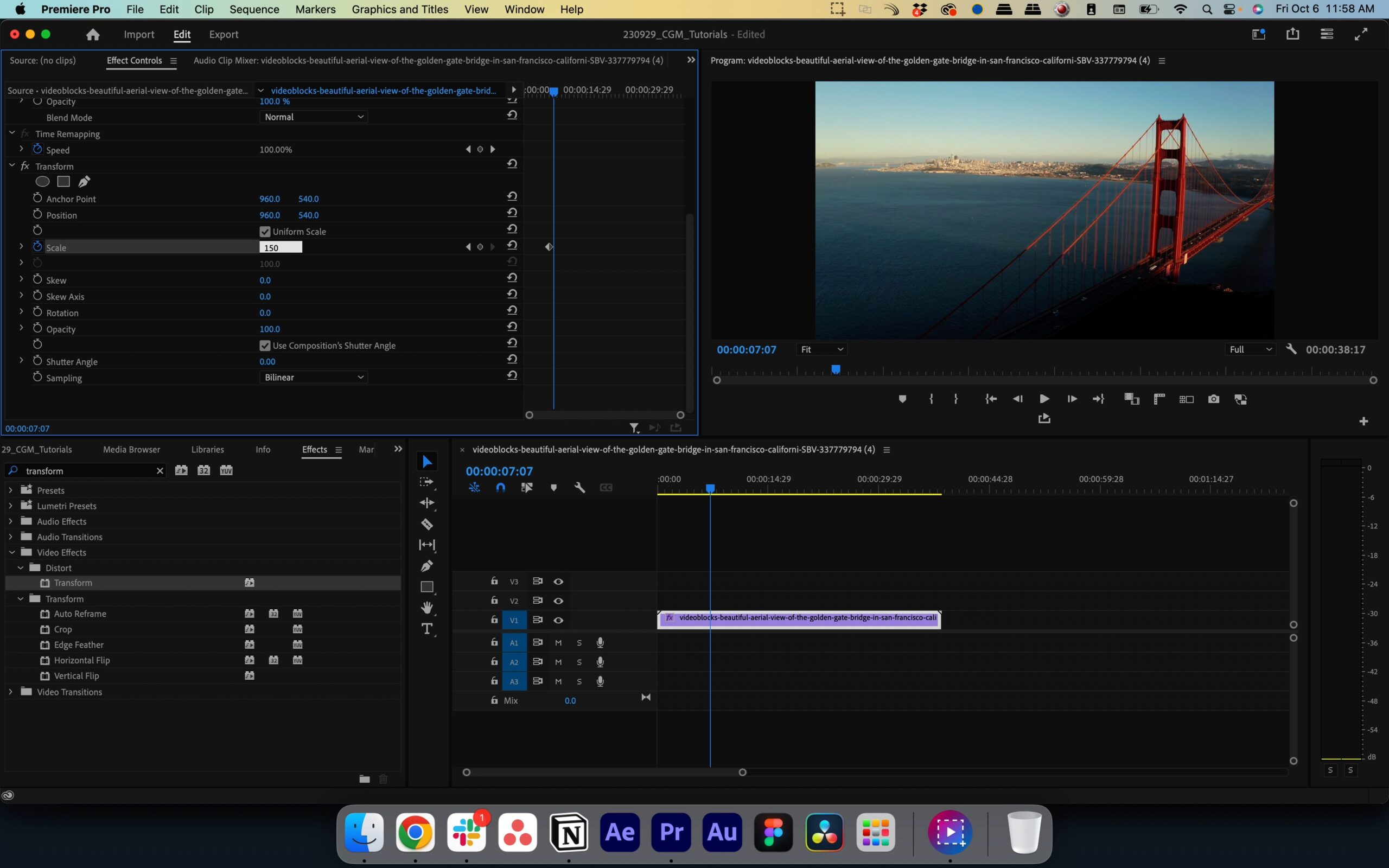1389x868 pixels.
Task: Toggle Use Composition's Shutter Angle checkbox
Action: coord(264,345)
